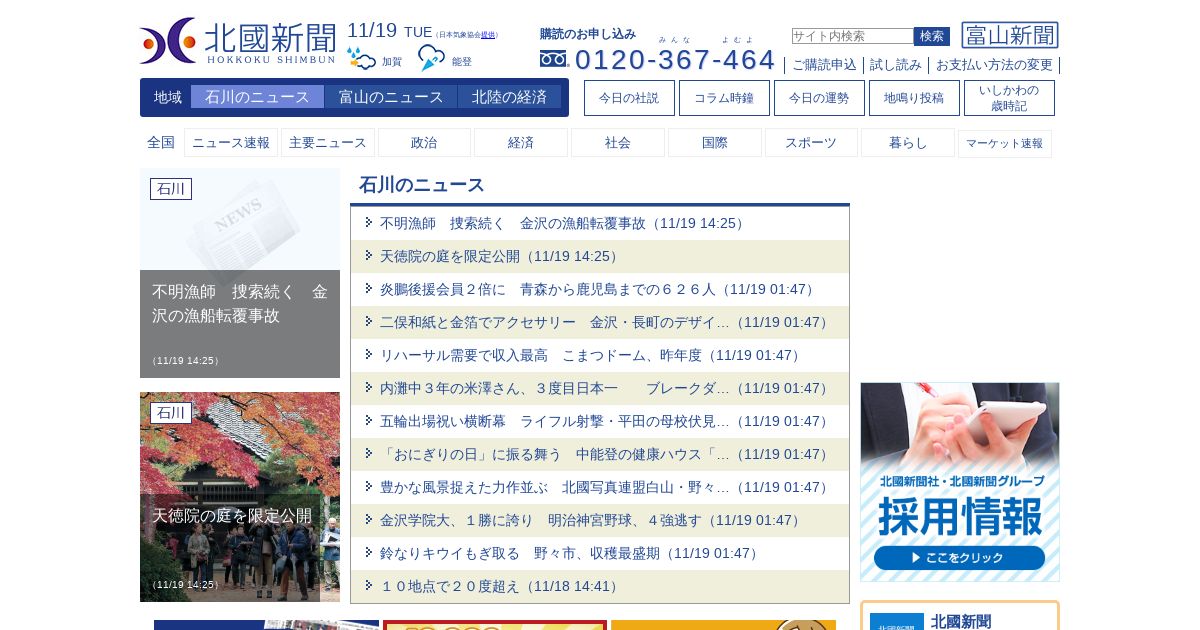Viewport: 1200px width, 630px height.
Task: Select 経済 menu item
Action: (x=521, y=143)
